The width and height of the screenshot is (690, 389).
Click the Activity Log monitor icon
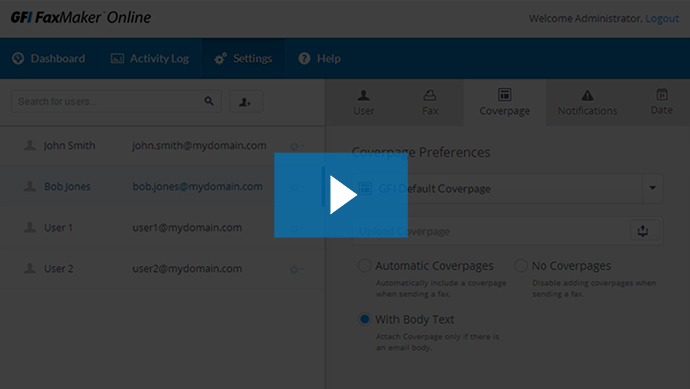tap(117, 59)
